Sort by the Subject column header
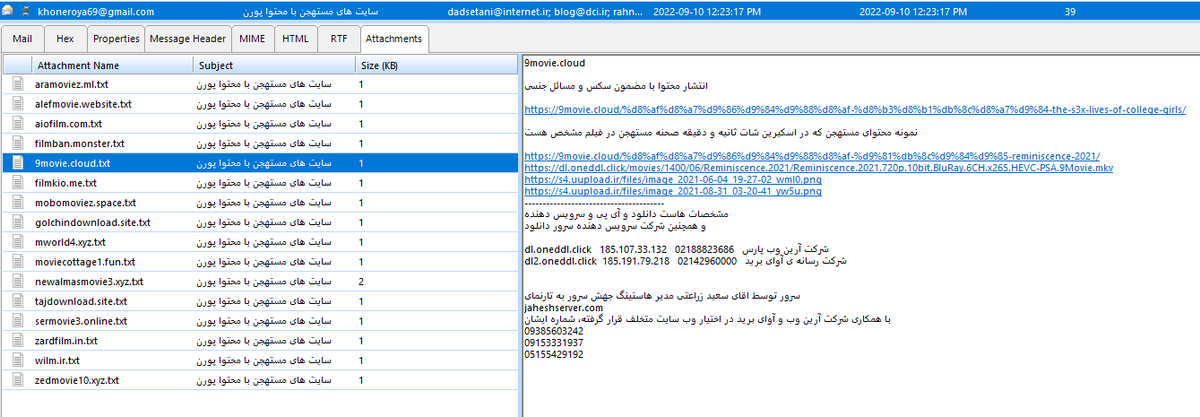This screenshot has height=417, width=1200. tap(275, 65)
